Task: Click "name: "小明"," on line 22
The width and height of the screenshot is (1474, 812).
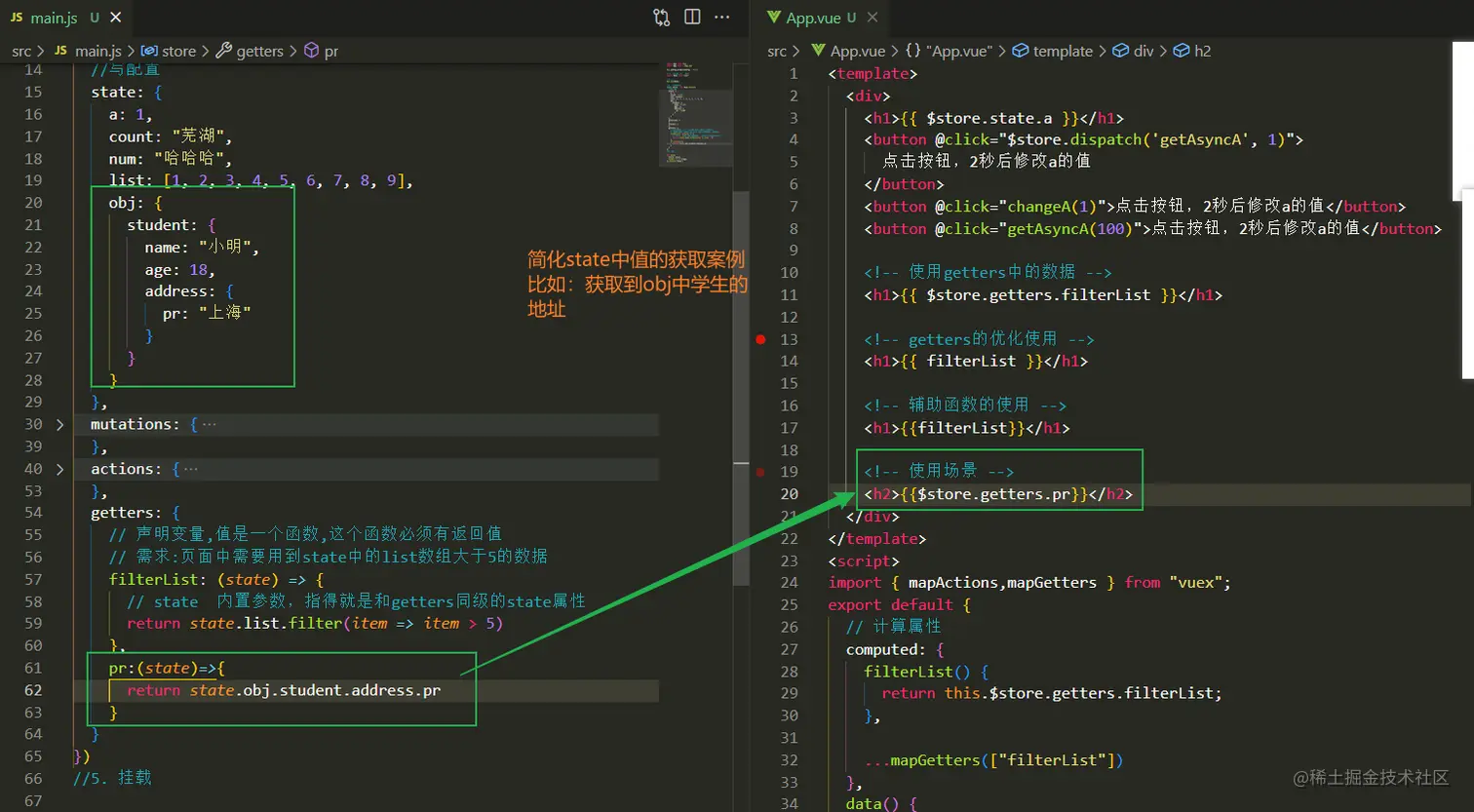Action: coord(202,247)
